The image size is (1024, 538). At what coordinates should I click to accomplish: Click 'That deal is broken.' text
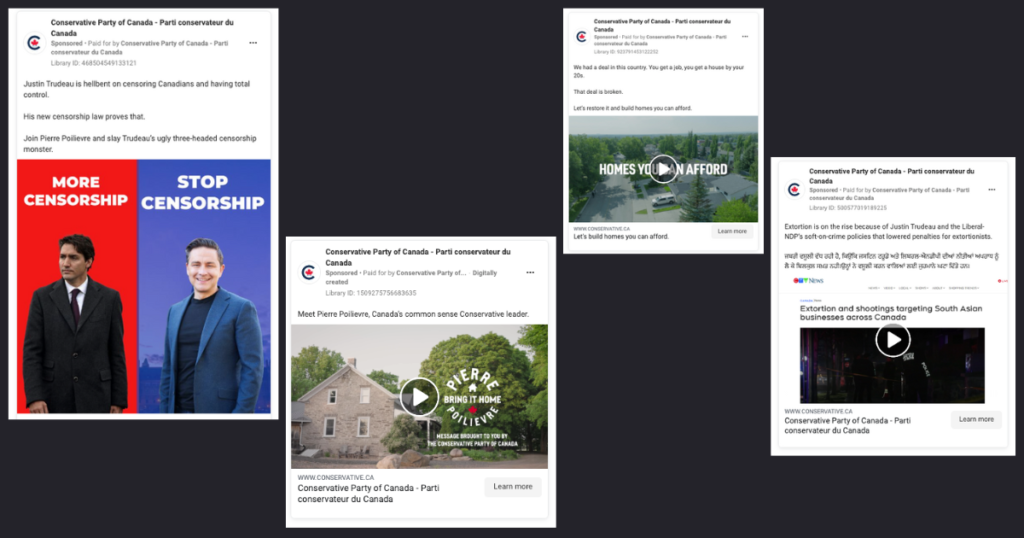[598, 92]
